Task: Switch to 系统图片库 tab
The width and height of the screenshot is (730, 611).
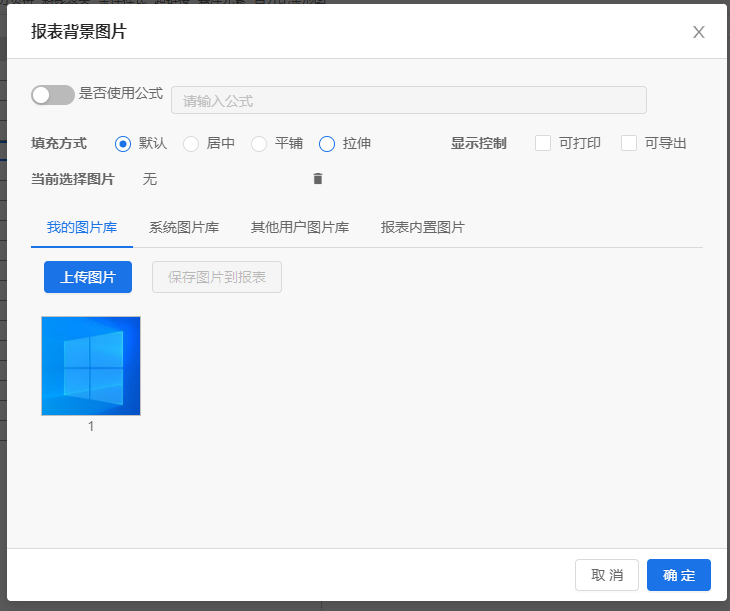Action: click(x=184, y=228)
